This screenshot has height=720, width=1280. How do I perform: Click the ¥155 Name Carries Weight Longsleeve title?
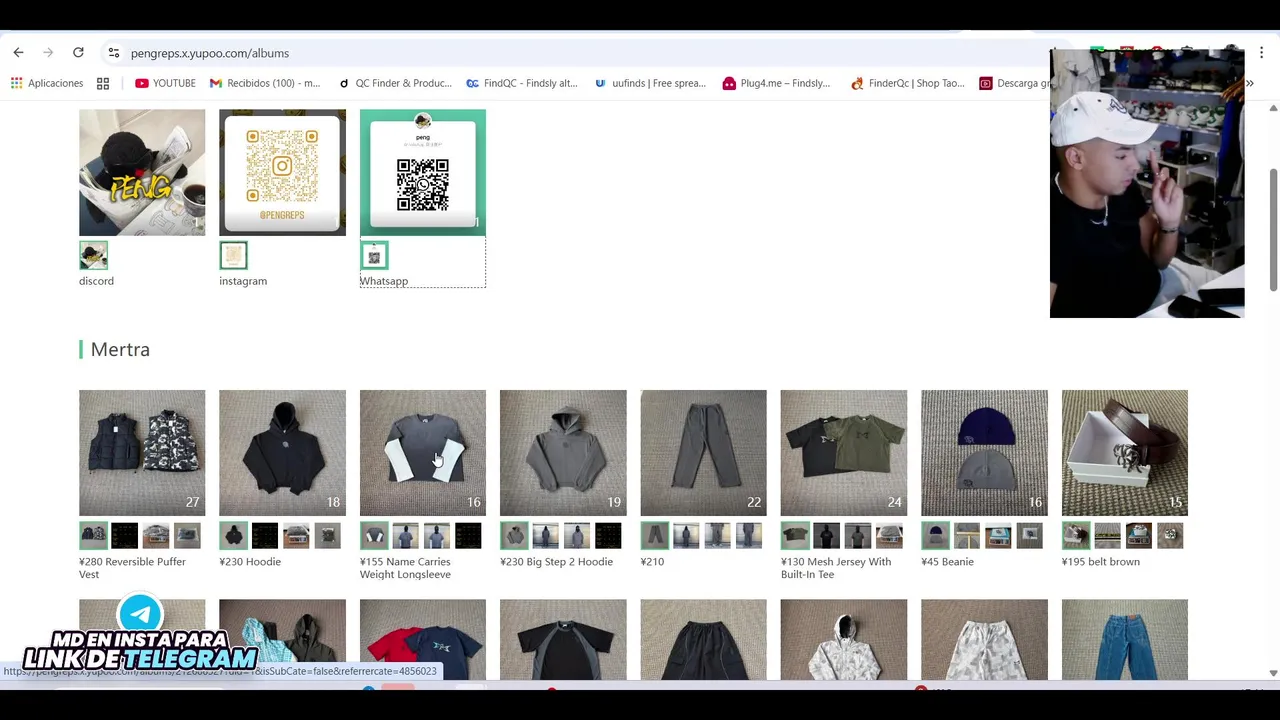pyautogui.click(x=405, y=568)
